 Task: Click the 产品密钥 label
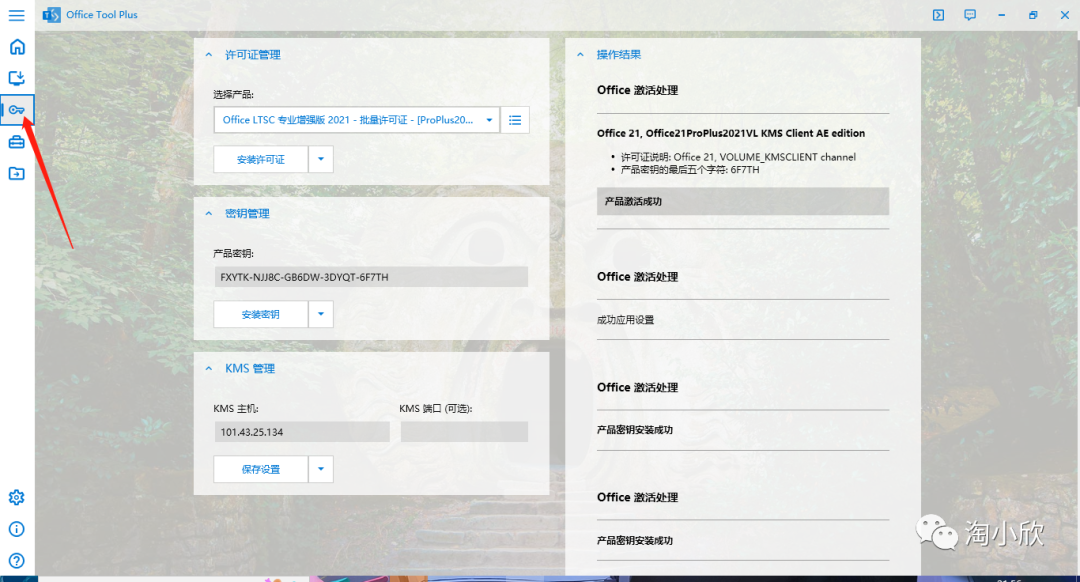[x=233, y=253]
